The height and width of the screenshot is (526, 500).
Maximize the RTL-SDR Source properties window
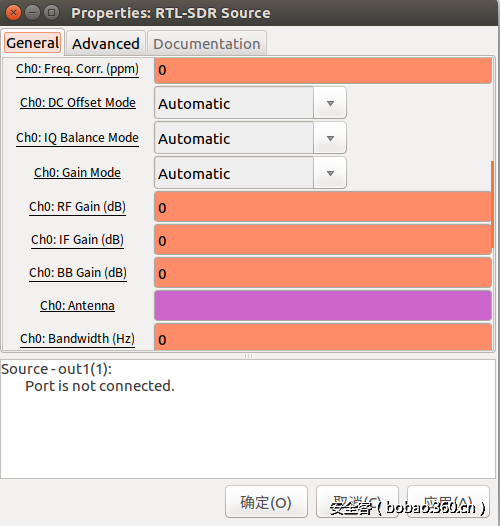click(51, 13)
